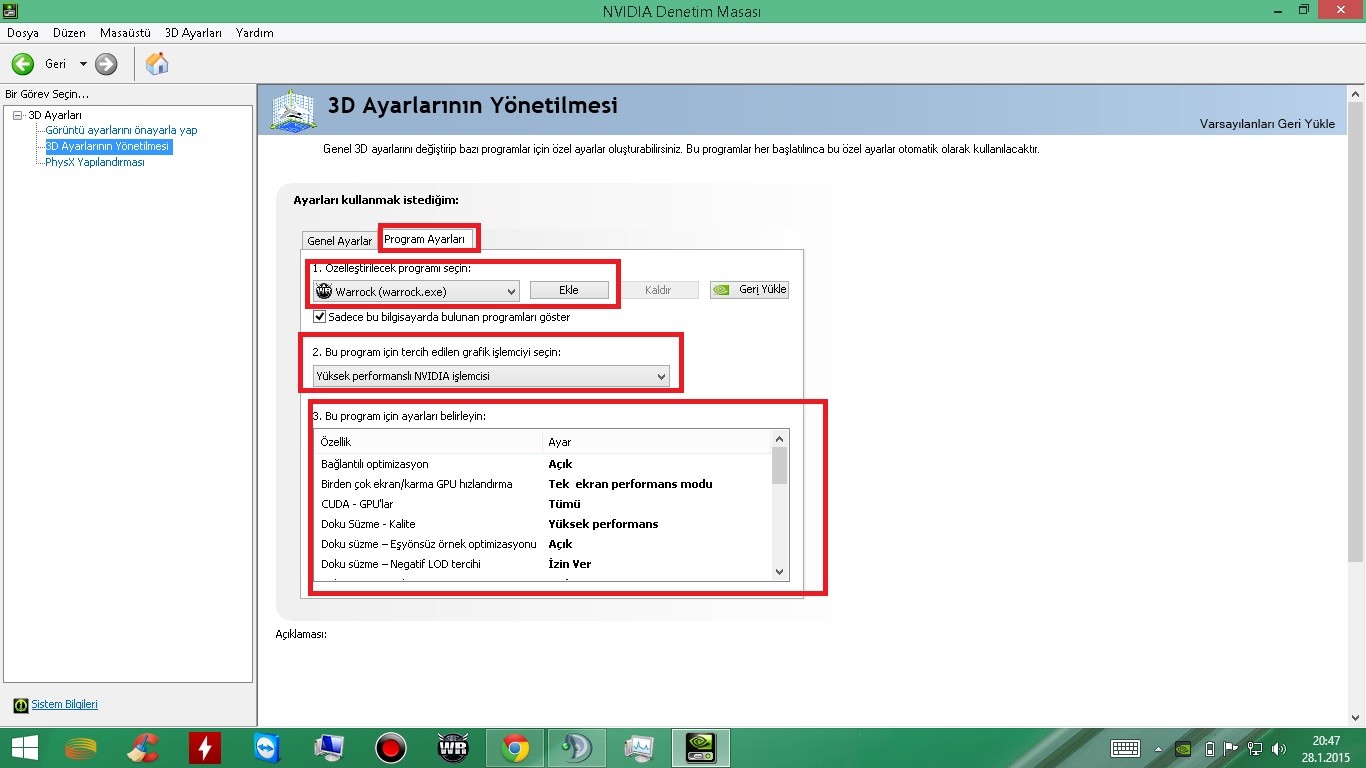
Task: Open Sistem Bilgileri link
Action: [x=64, y=705]
